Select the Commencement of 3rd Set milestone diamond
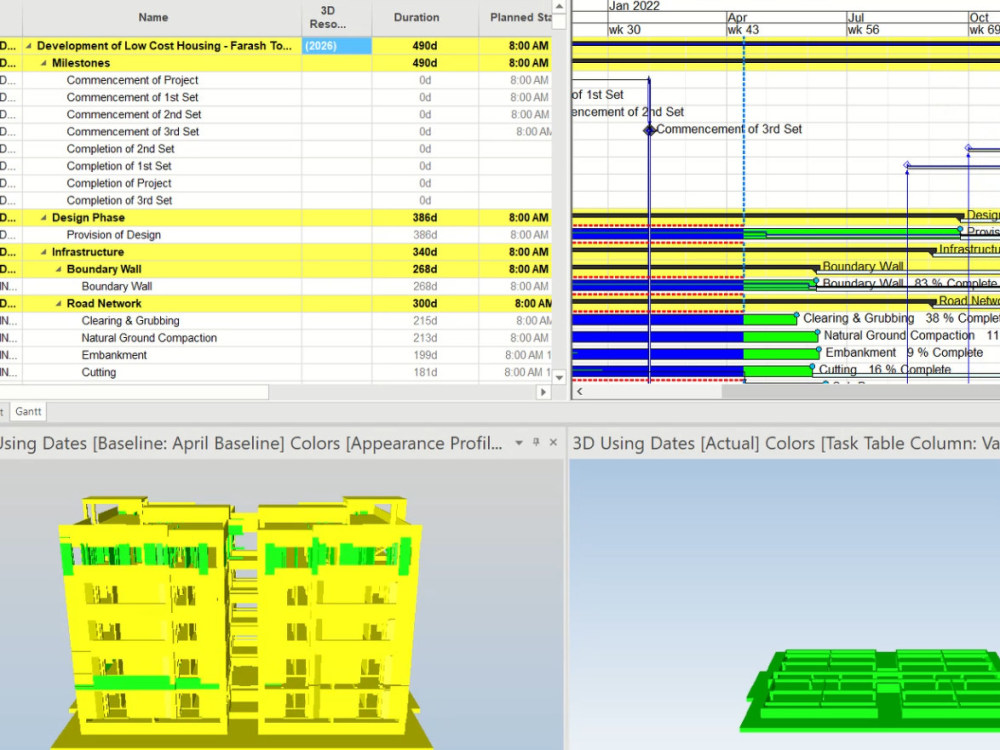The image size is (1000, 750). coord(651,129)
